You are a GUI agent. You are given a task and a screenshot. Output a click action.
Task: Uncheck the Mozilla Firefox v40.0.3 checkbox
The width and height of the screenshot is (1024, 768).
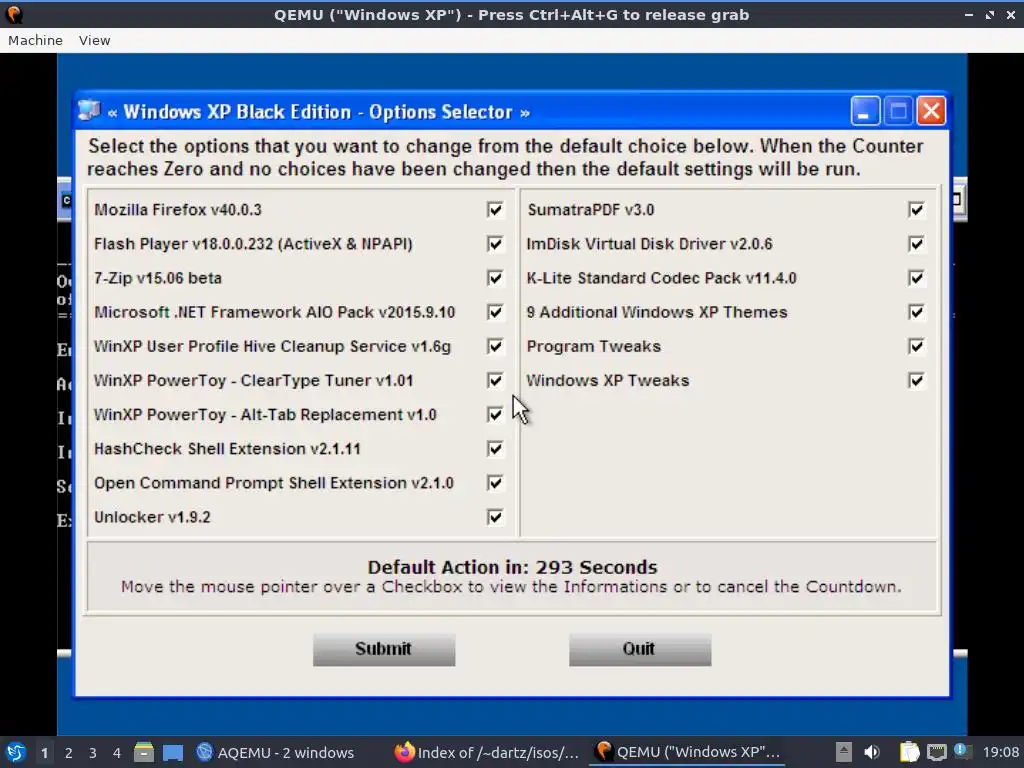click(495, 210)
